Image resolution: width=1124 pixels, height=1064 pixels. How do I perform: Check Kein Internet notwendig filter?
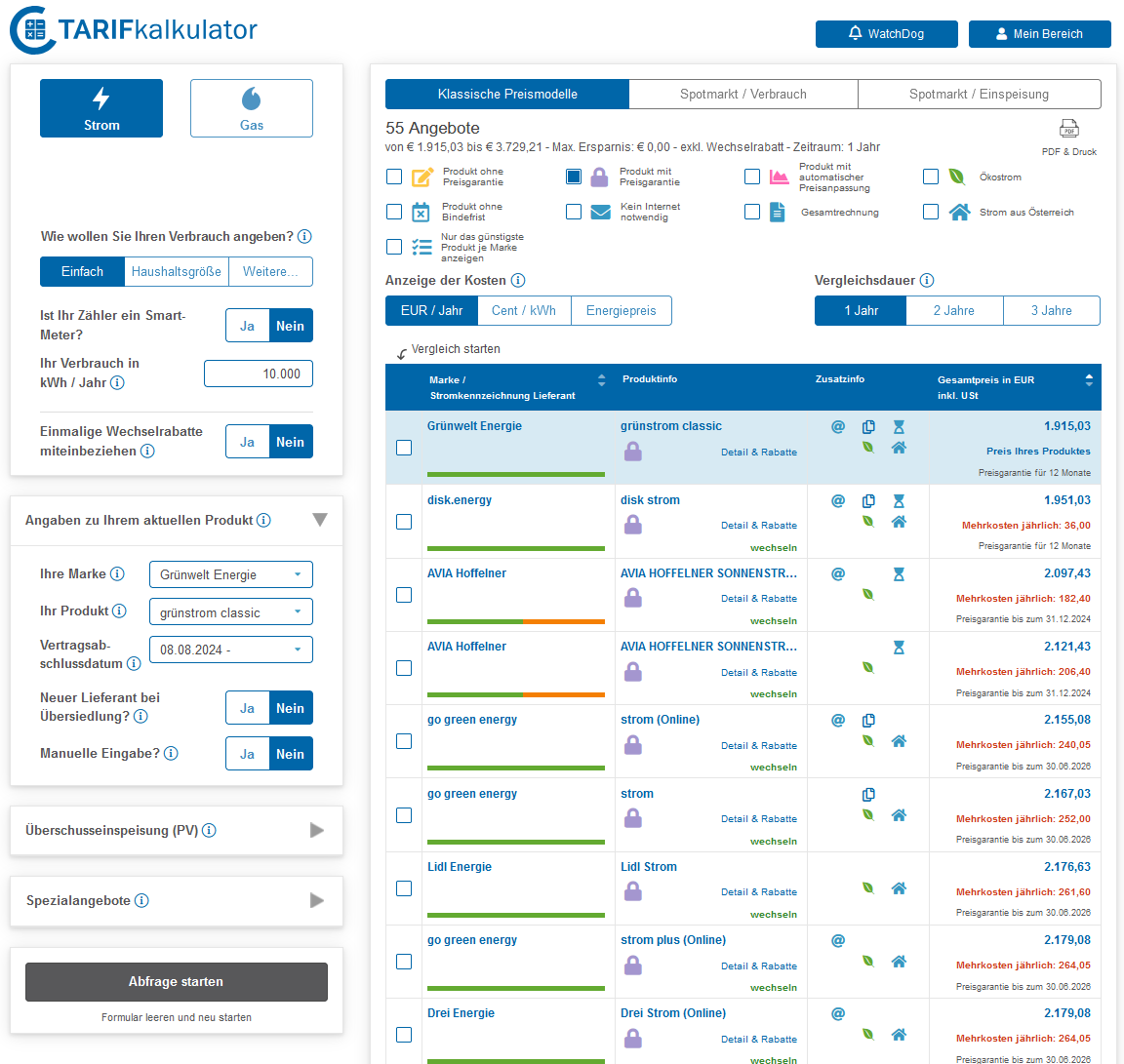(x=574, y=212)
